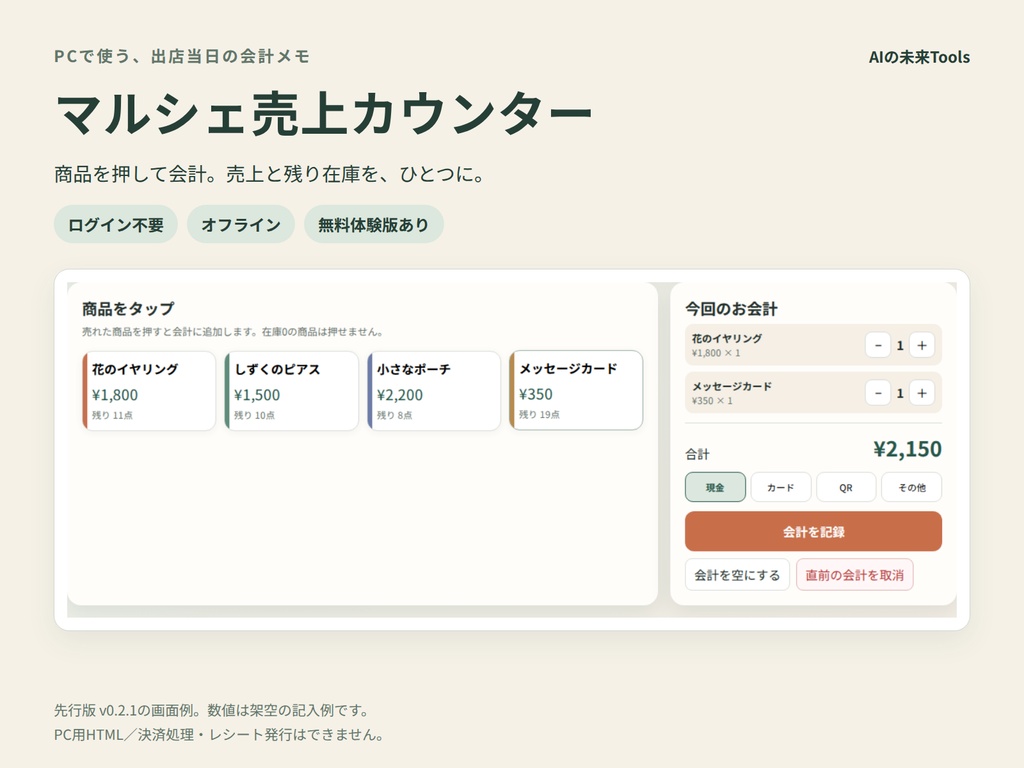Click the 合計 label
Image resolution: width=1024 pixels, height=768 pixels.
(697, 454)
